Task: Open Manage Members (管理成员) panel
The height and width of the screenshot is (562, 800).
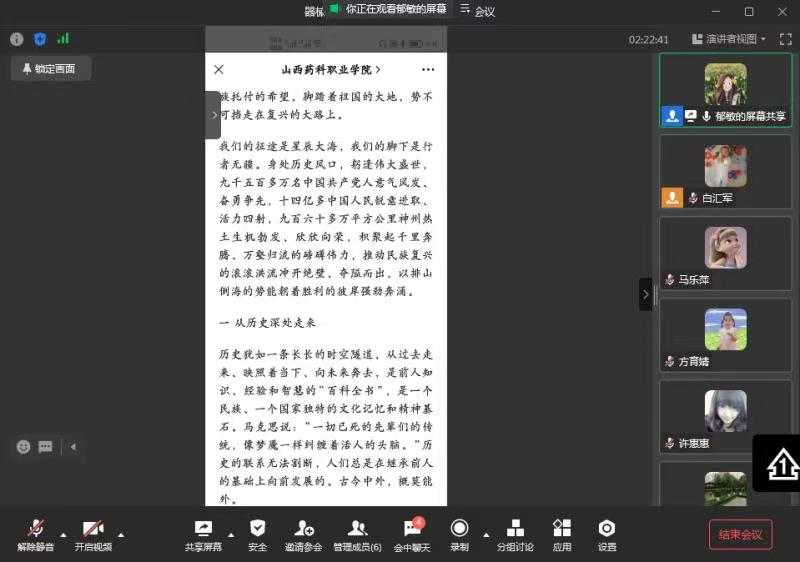Action: coord(357,535)
